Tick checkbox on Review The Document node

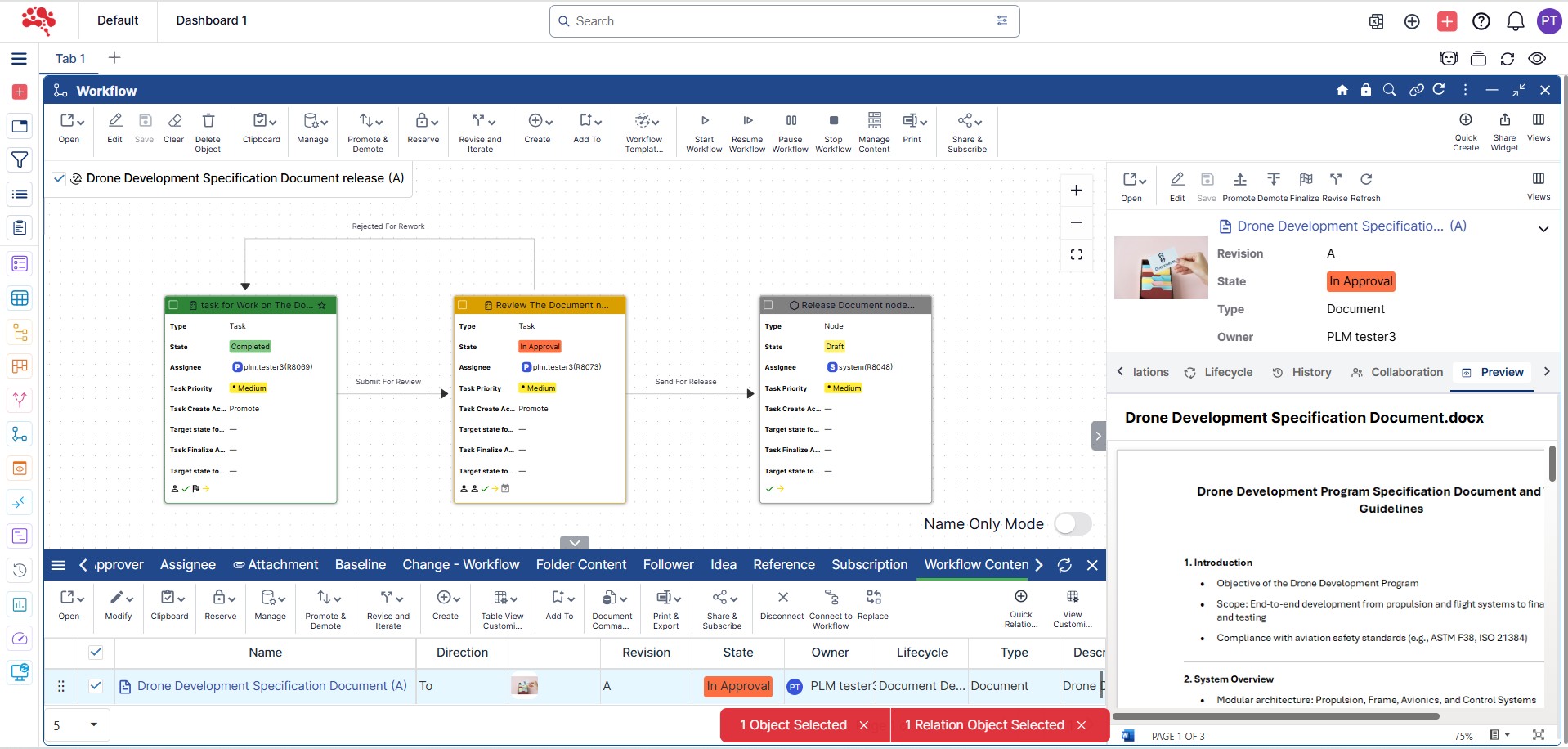point(463,305)
